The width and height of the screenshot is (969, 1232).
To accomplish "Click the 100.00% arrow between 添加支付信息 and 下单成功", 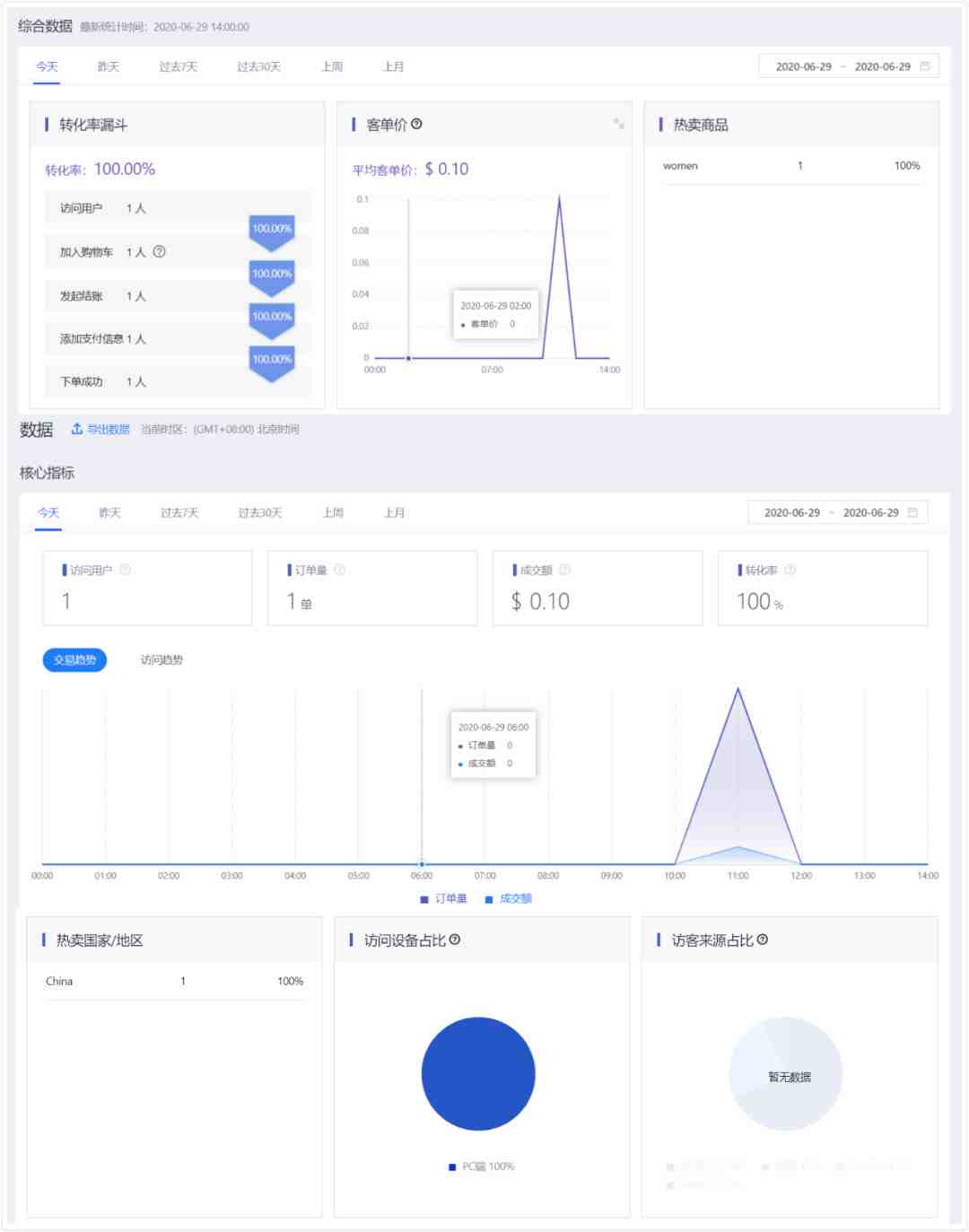I will (272, 363).
